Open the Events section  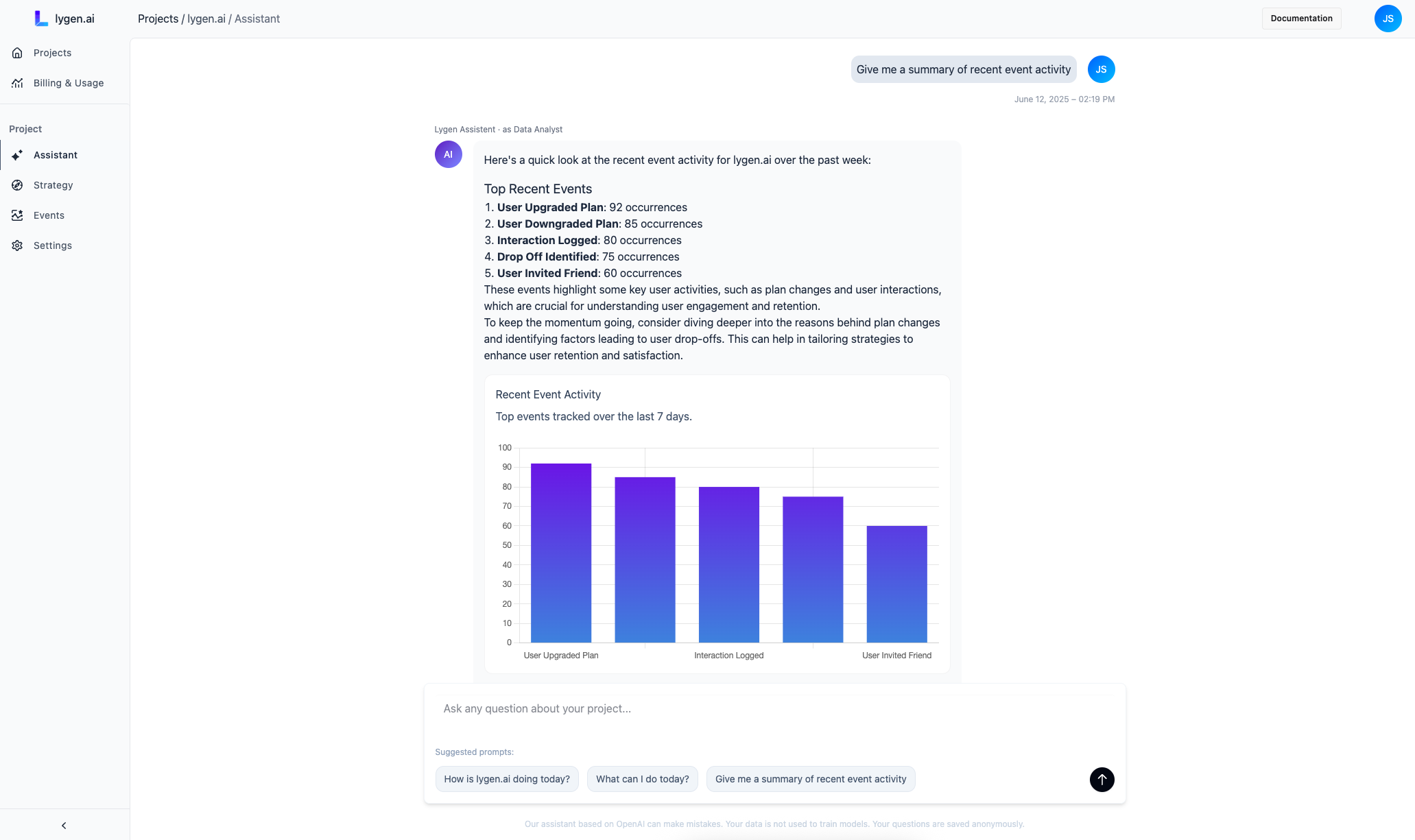[x=64, y=215]
